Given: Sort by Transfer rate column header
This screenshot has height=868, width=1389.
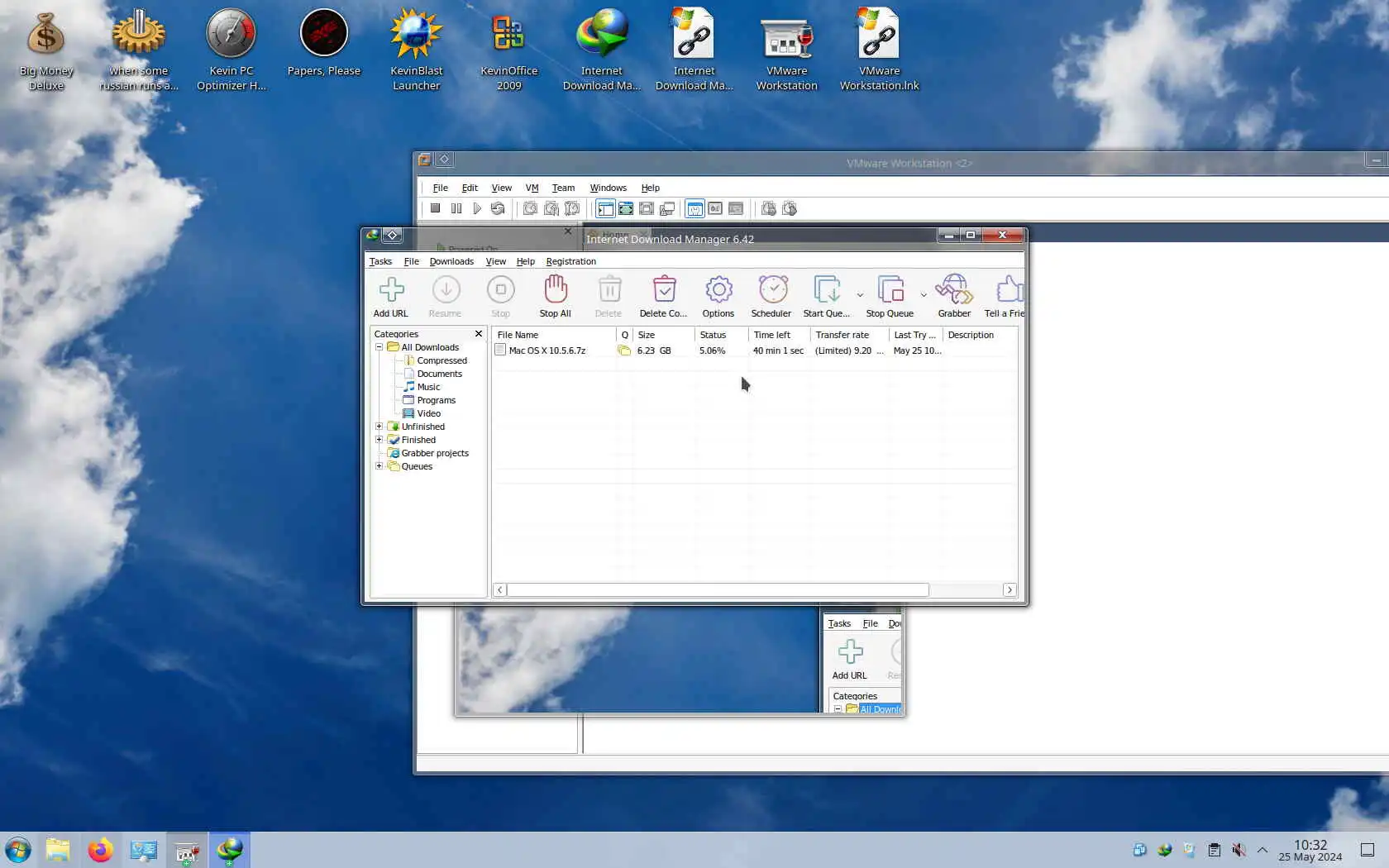Looking at the screenshot, I should coord(850,335).
